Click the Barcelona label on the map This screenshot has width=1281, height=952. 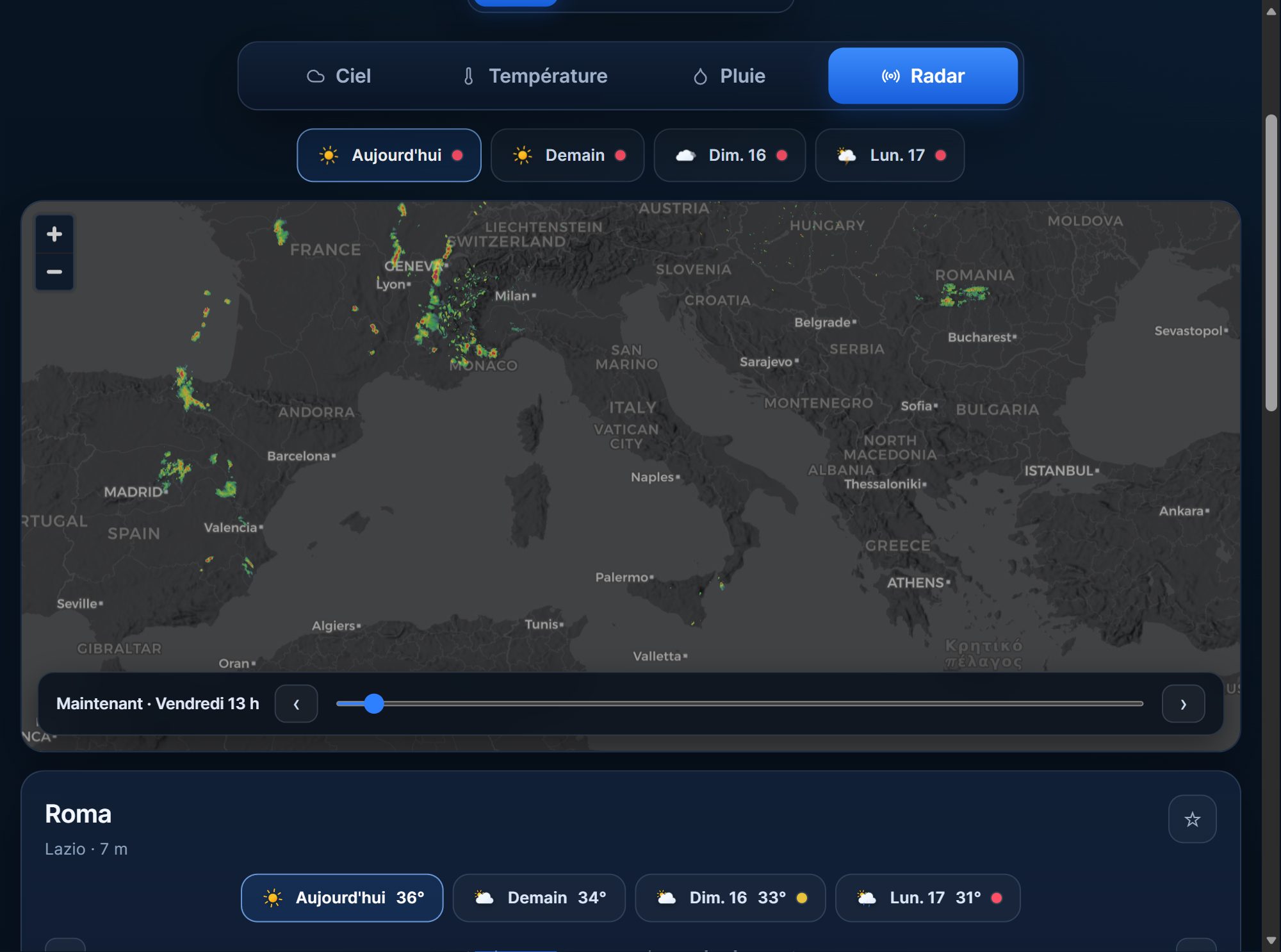(298, 456)
